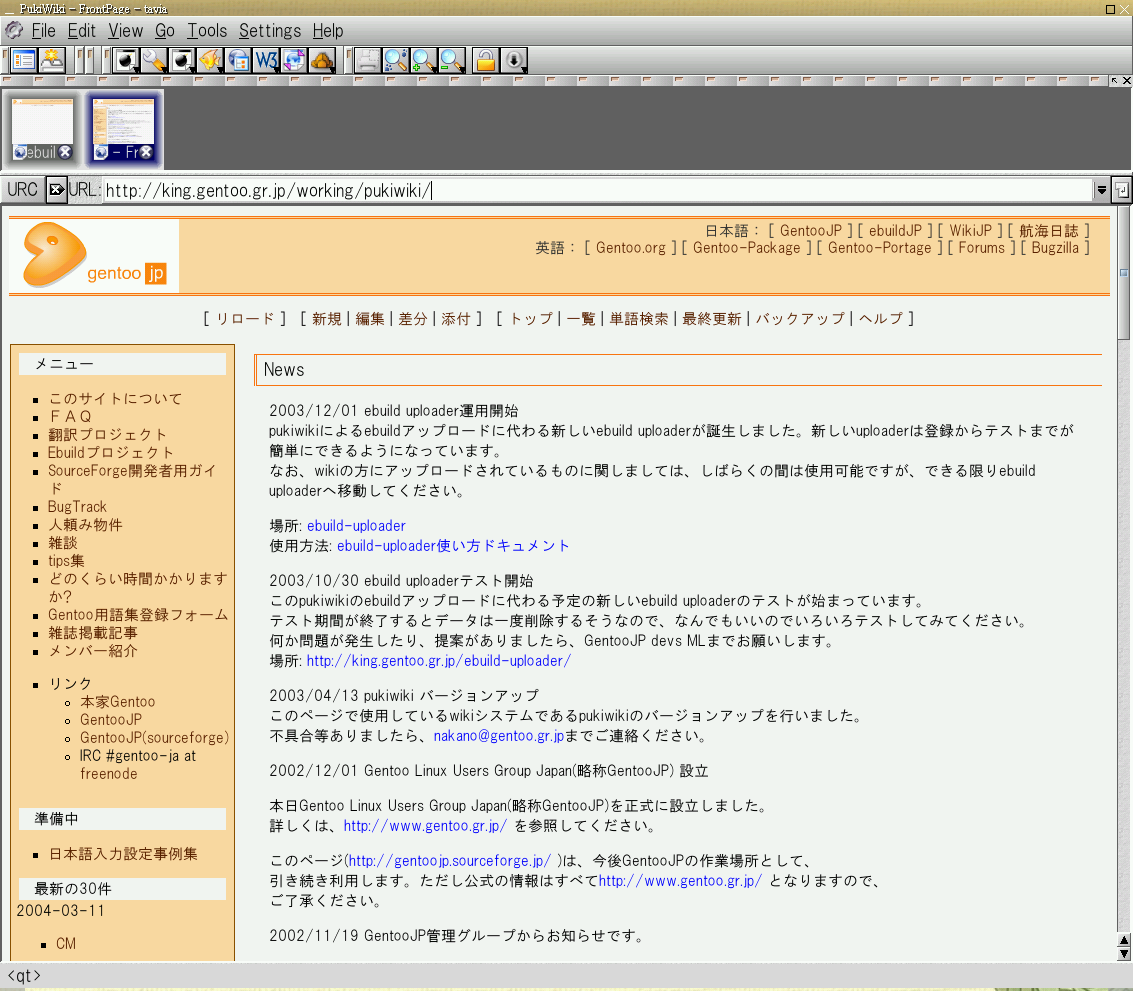This screenshot has width=1133, height=991.
Task: Switch to the ebuil tab thumbnail
Action: 43,129
